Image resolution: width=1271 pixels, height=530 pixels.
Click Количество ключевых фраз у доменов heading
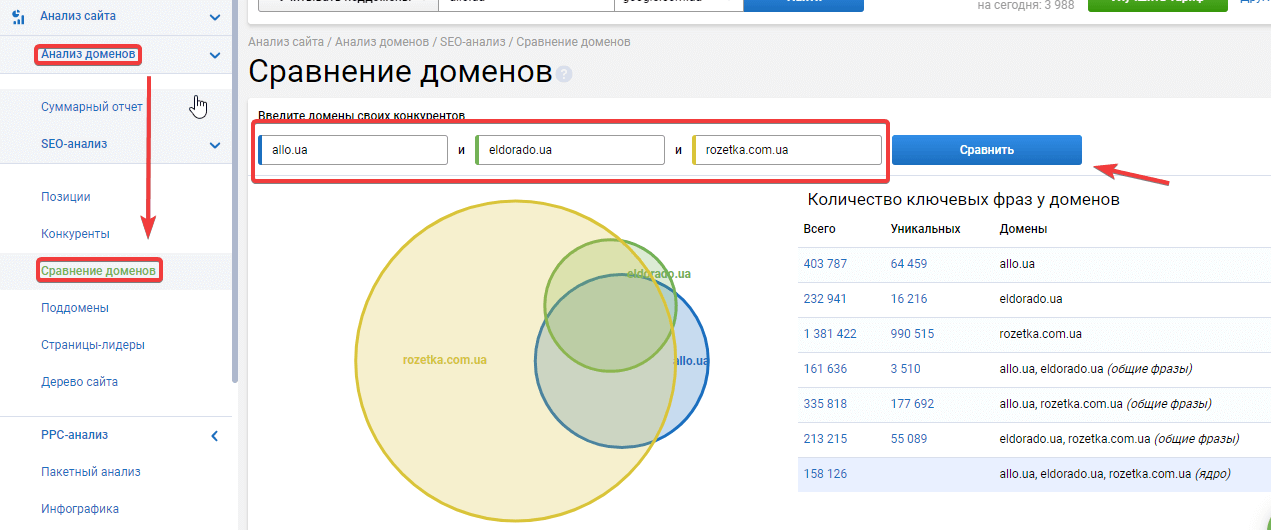click(x=963, y=200)
